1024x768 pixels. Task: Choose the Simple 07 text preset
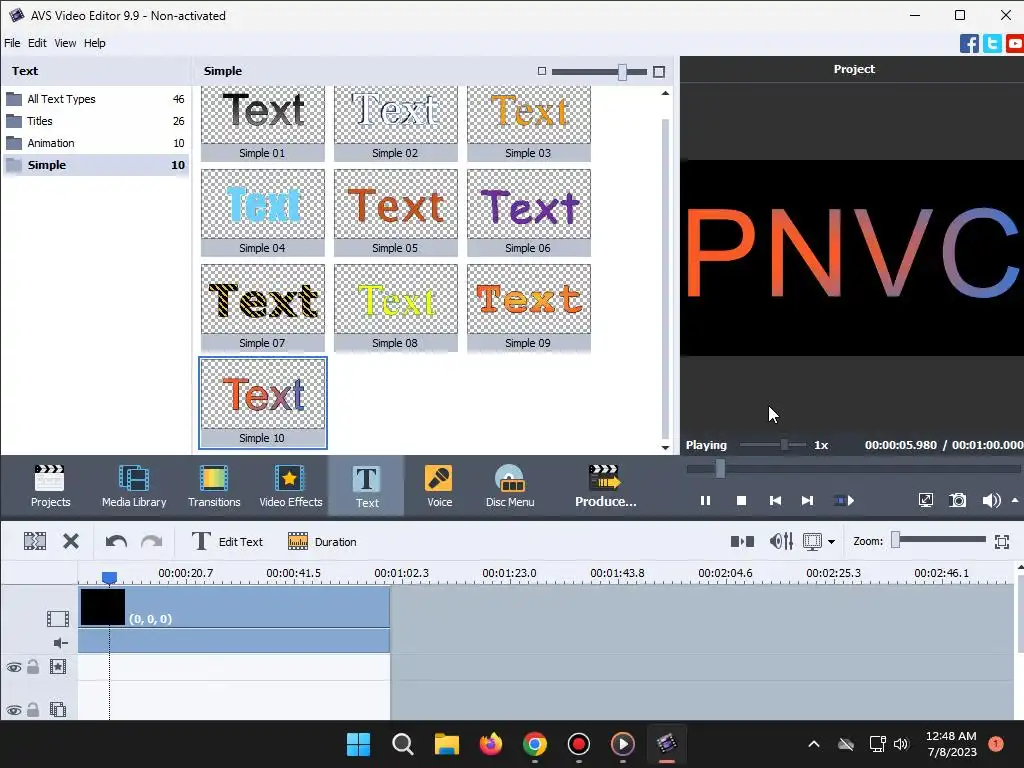pos(263,308)
